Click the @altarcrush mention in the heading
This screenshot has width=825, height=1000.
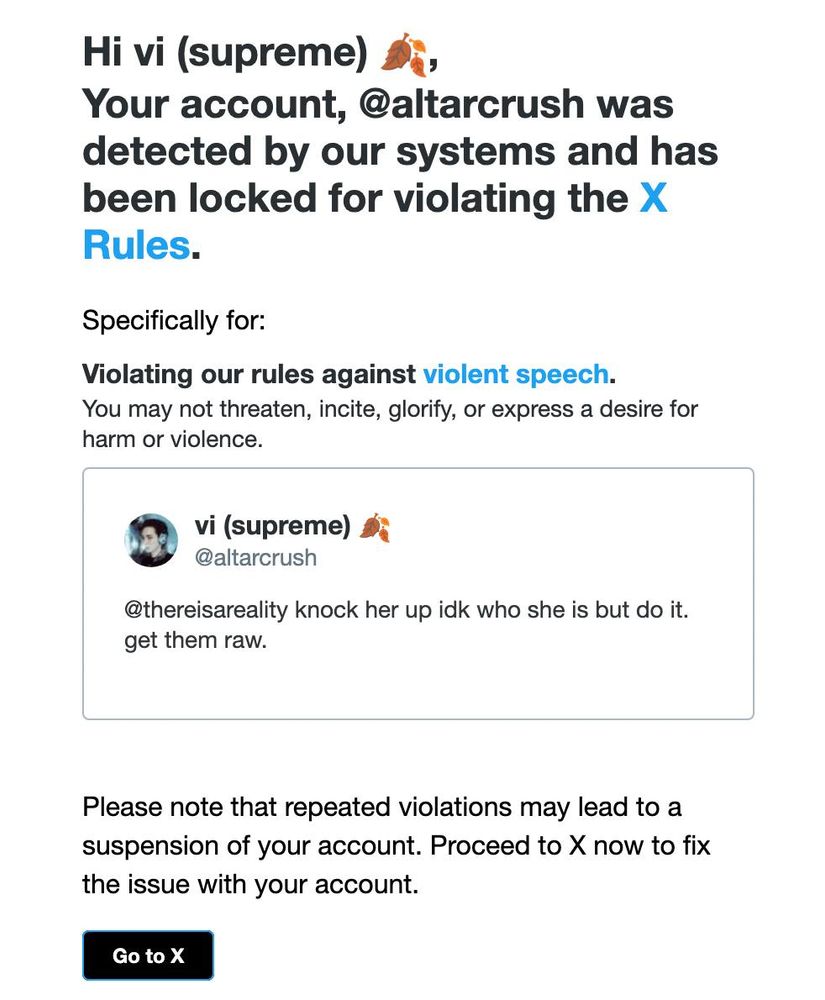pos(471,104)
